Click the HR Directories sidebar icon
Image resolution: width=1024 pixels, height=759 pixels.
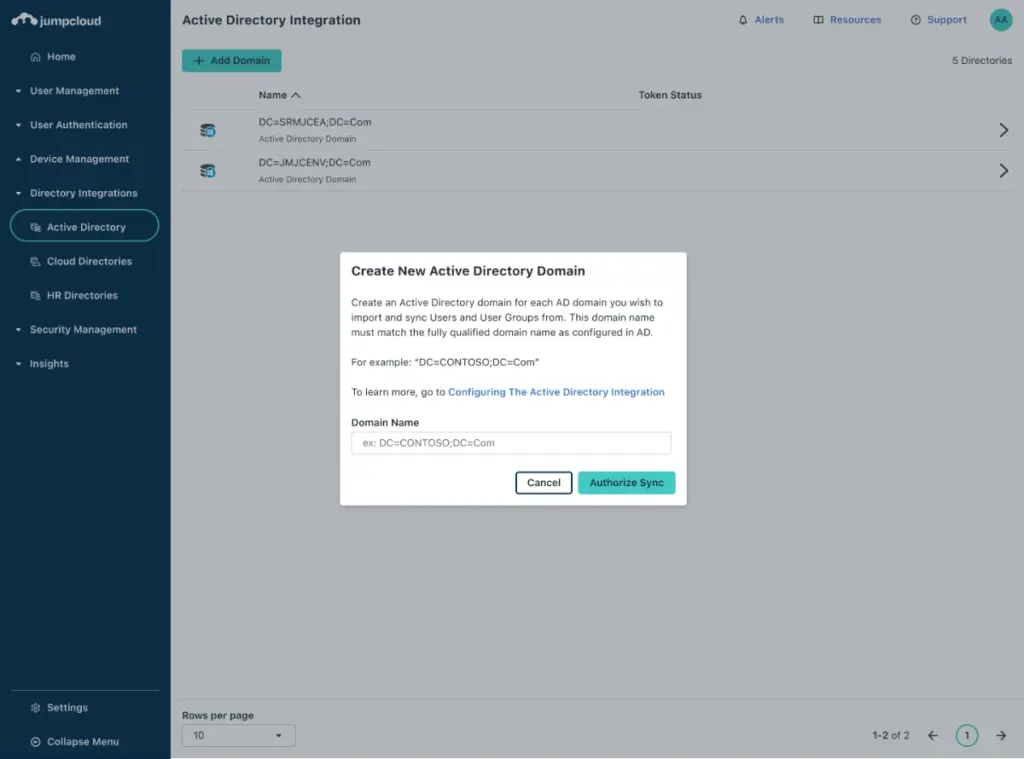pos(36,295)
